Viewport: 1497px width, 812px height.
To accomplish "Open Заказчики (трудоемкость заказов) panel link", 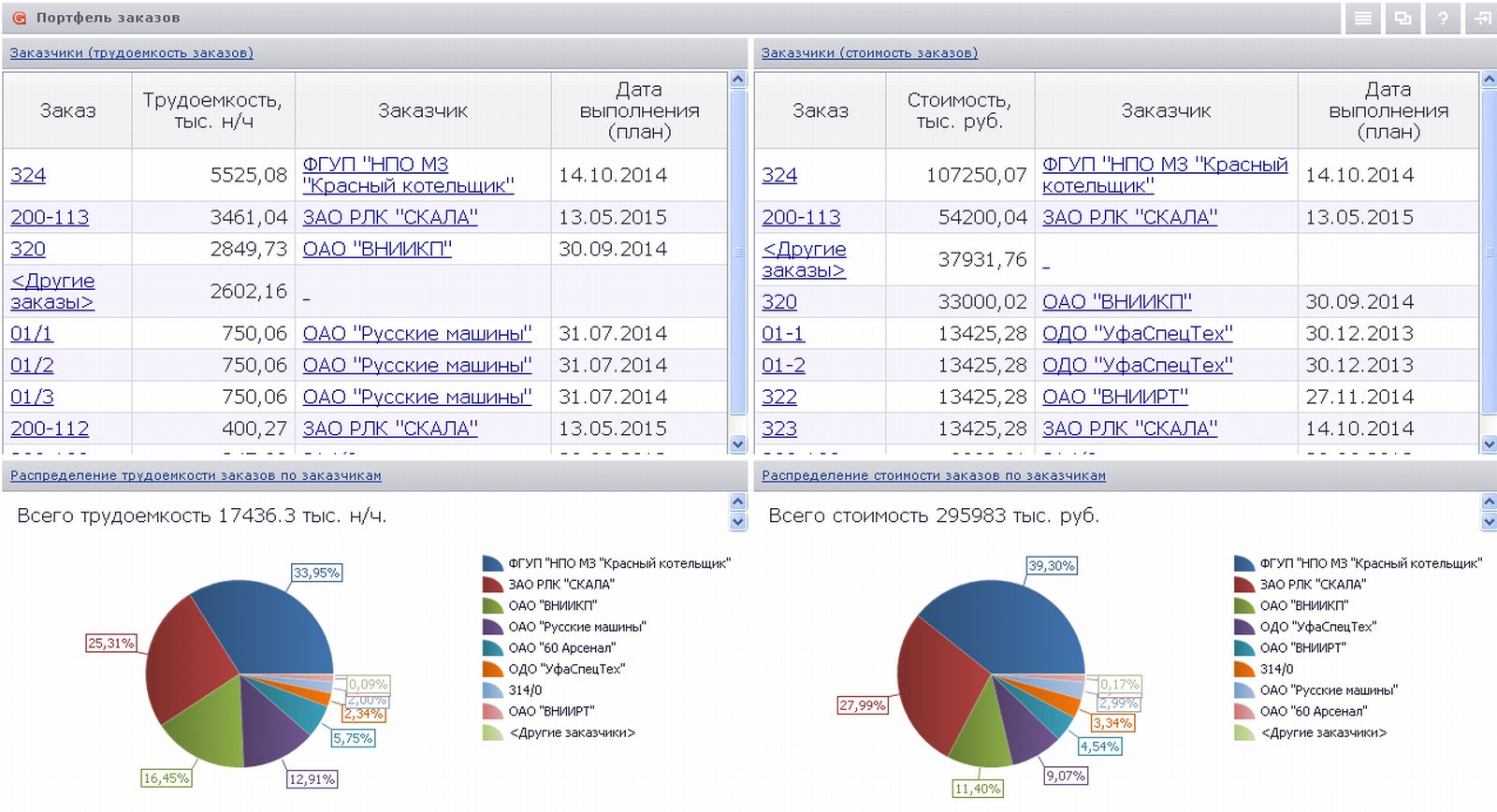I will [x=131, y=53].
